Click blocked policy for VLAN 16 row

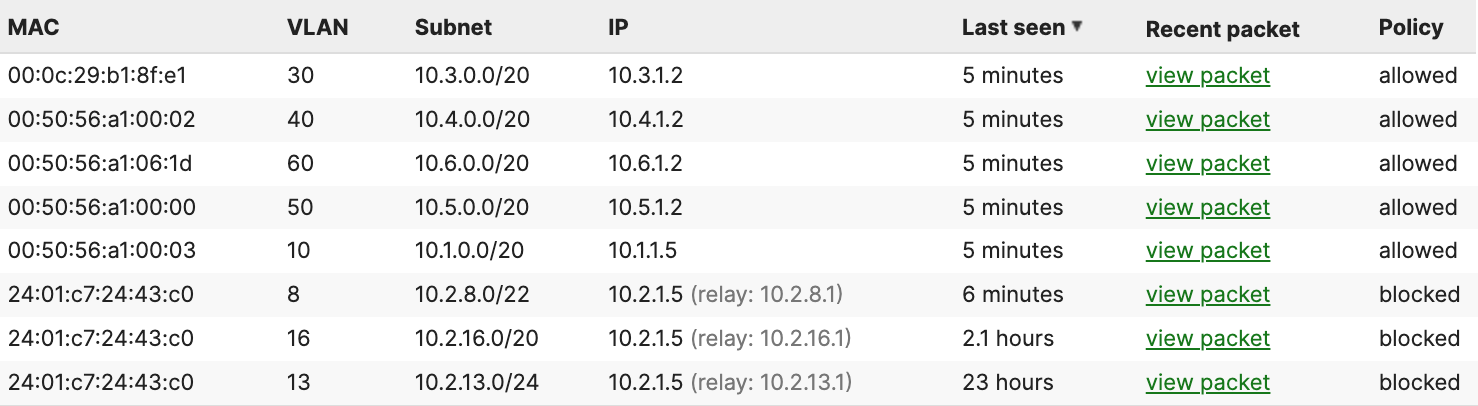(1419, 339)
